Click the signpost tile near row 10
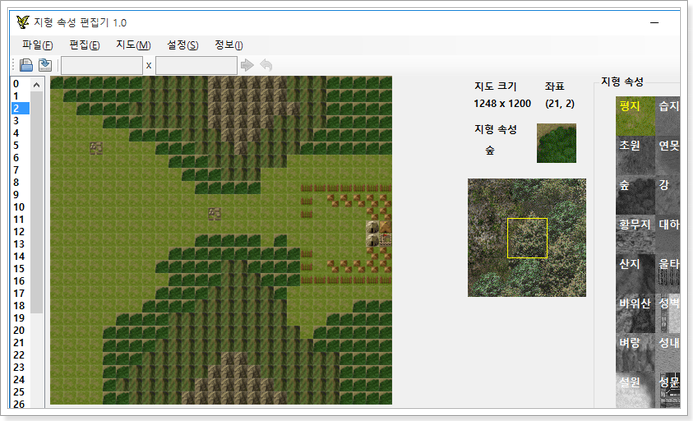Image resolution: width=693 pixels, height=421 pixels. [x=214, y=214]
